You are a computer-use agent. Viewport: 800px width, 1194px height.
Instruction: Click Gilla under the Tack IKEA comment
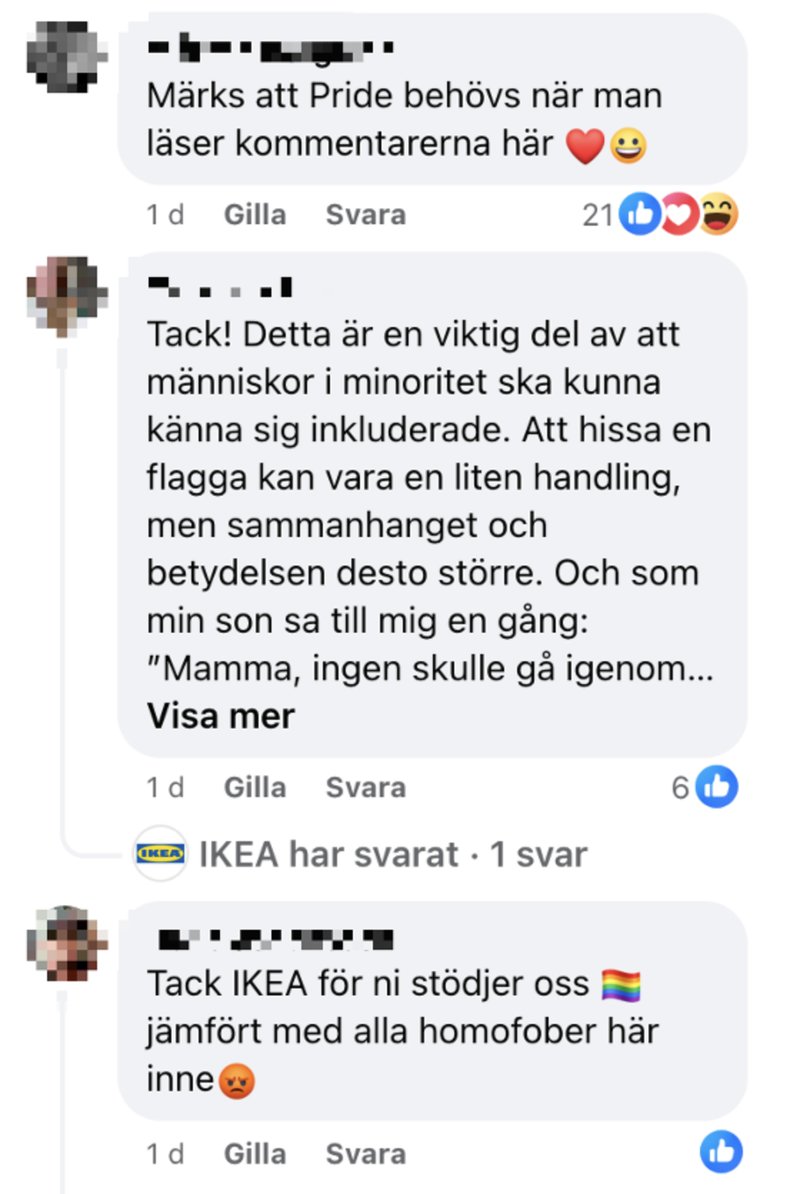click(255, 1154)
